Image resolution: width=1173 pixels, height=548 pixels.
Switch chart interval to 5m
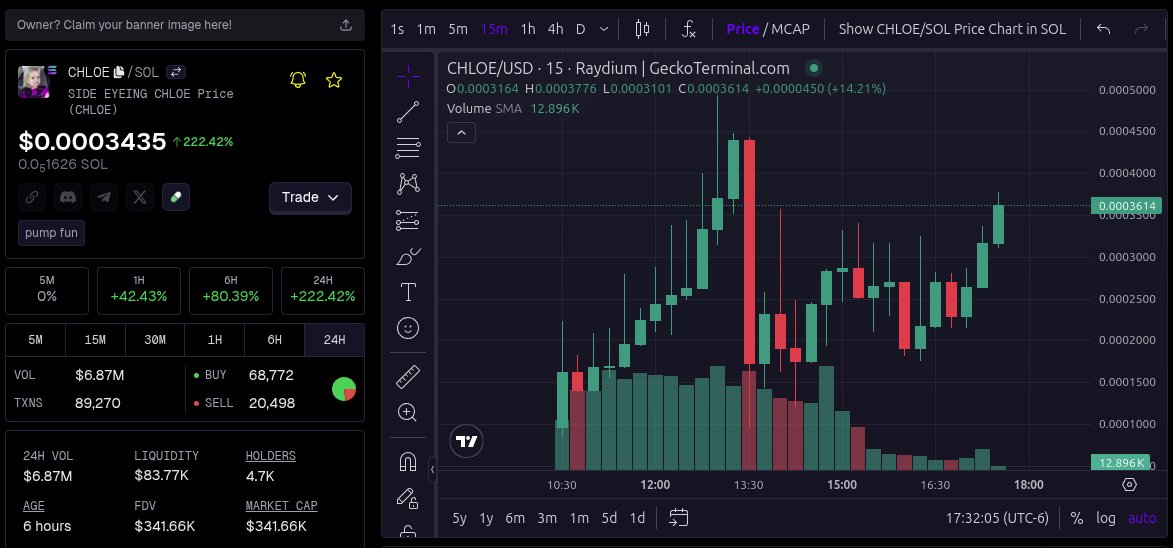(458, 29)
